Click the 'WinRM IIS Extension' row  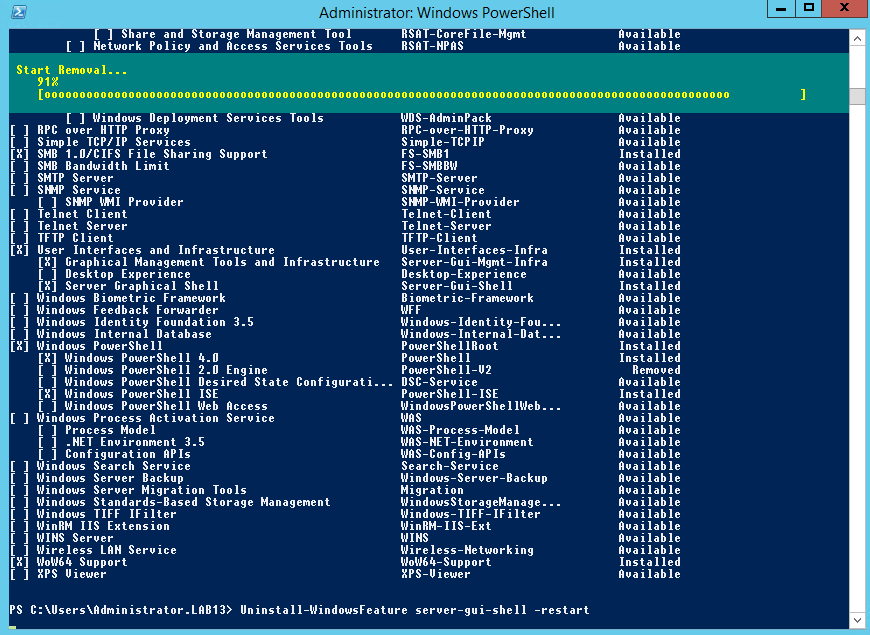pos(345,526)
